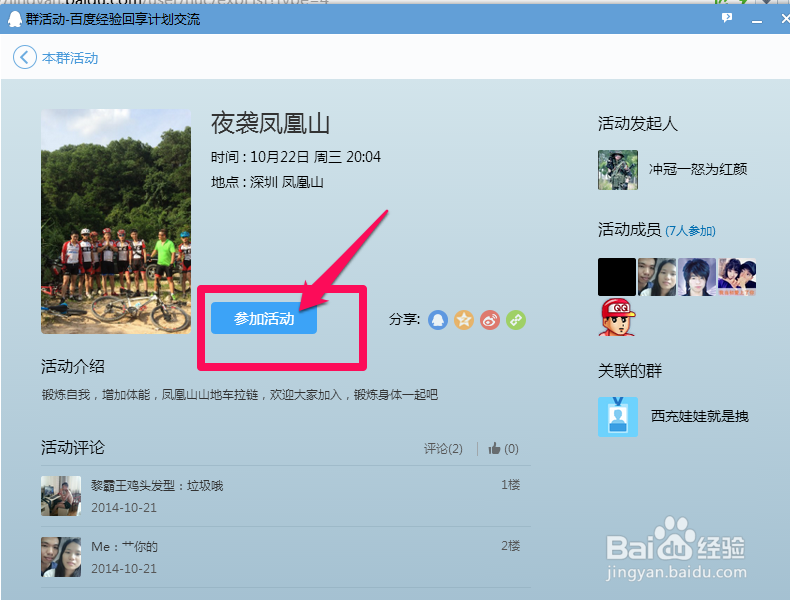Click avatar of commenter Me

click(x=61, y=557)
